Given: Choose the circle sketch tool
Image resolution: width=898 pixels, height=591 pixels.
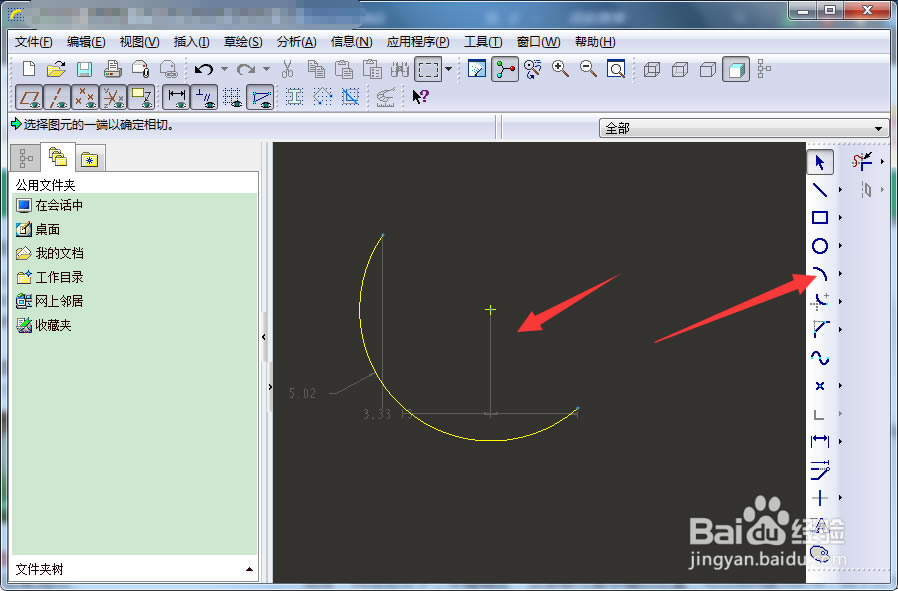Looking at the screenshot, I should [819, 246].
